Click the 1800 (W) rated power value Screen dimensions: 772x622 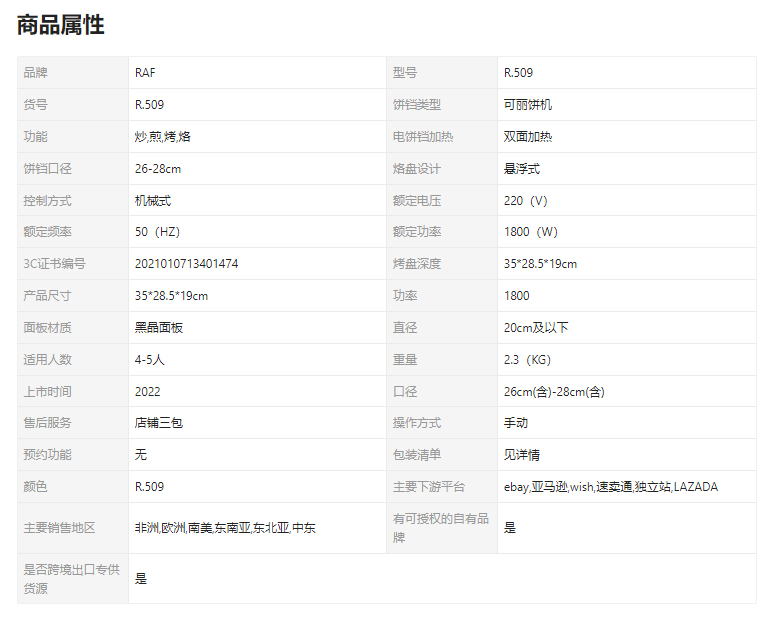[530, 232]
